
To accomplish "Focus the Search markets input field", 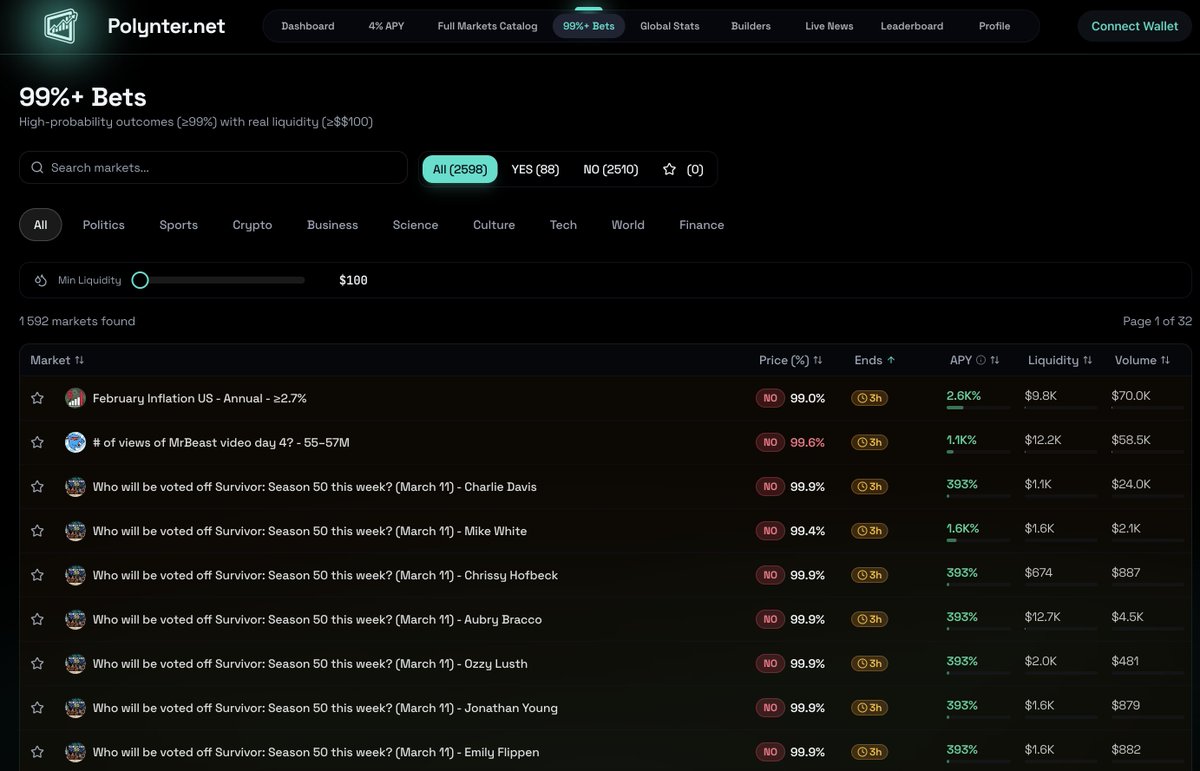I will 213,168.
